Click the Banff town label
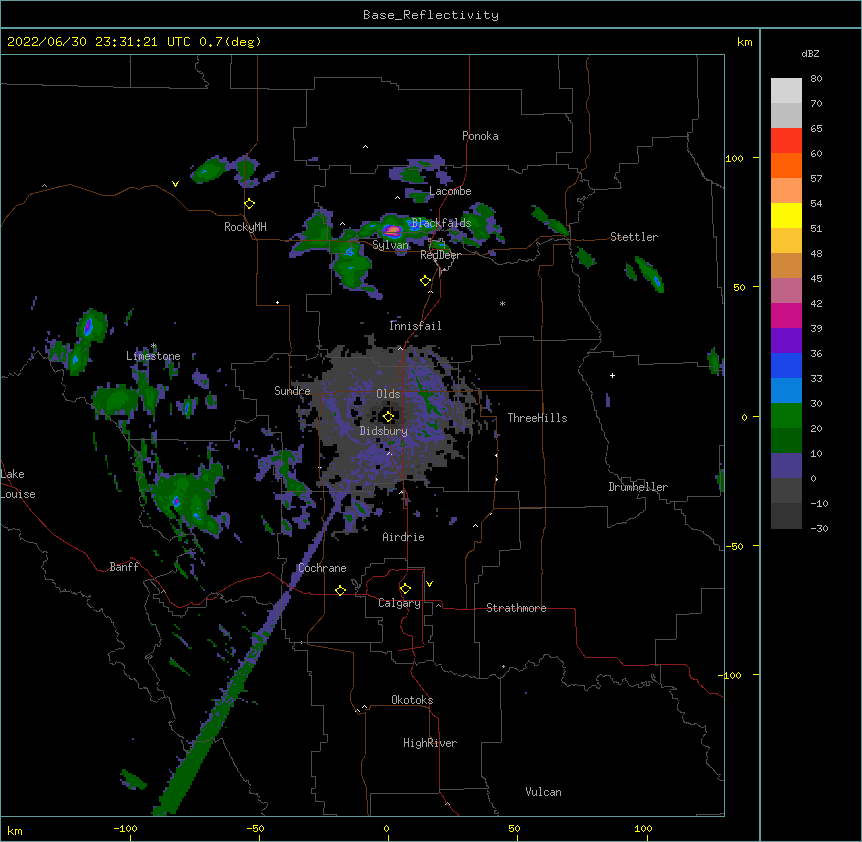 tap(124, 567)
